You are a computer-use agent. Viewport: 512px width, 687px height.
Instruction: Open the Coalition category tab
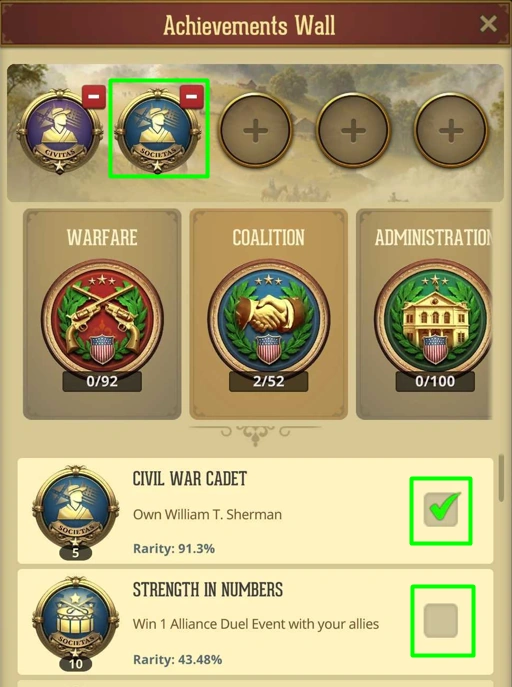pyautogui.click(x=268, y=314)
